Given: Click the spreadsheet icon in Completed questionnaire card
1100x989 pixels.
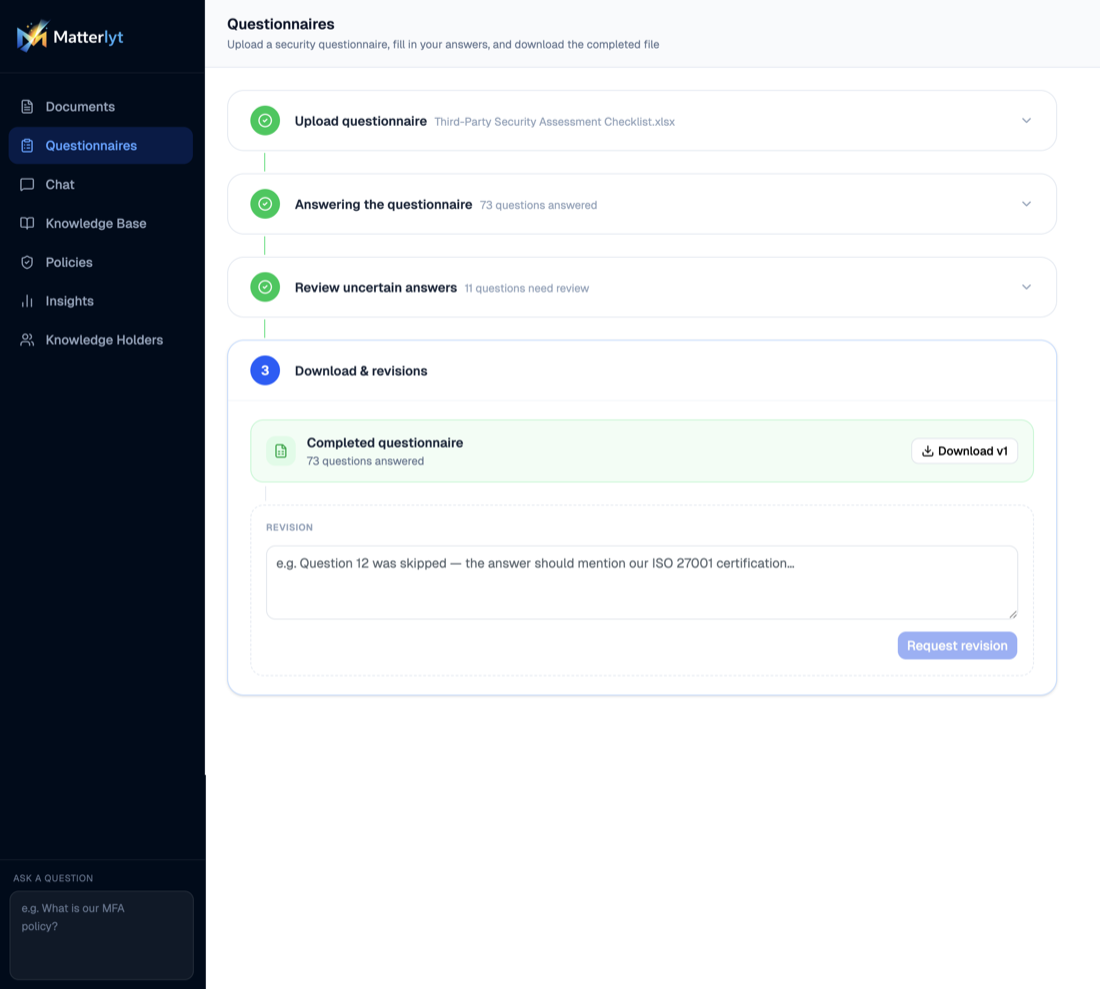Looking at the screenshot, I should click(x=281, y=451).
